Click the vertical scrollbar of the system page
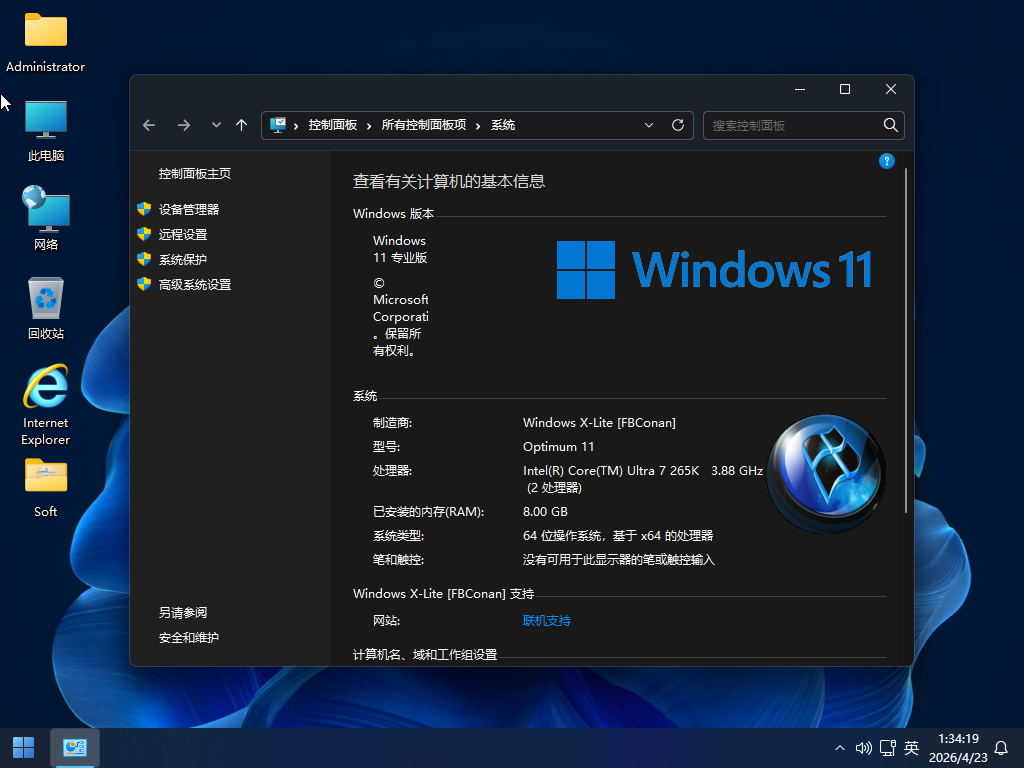1024x768 pixels. (906, 340)
